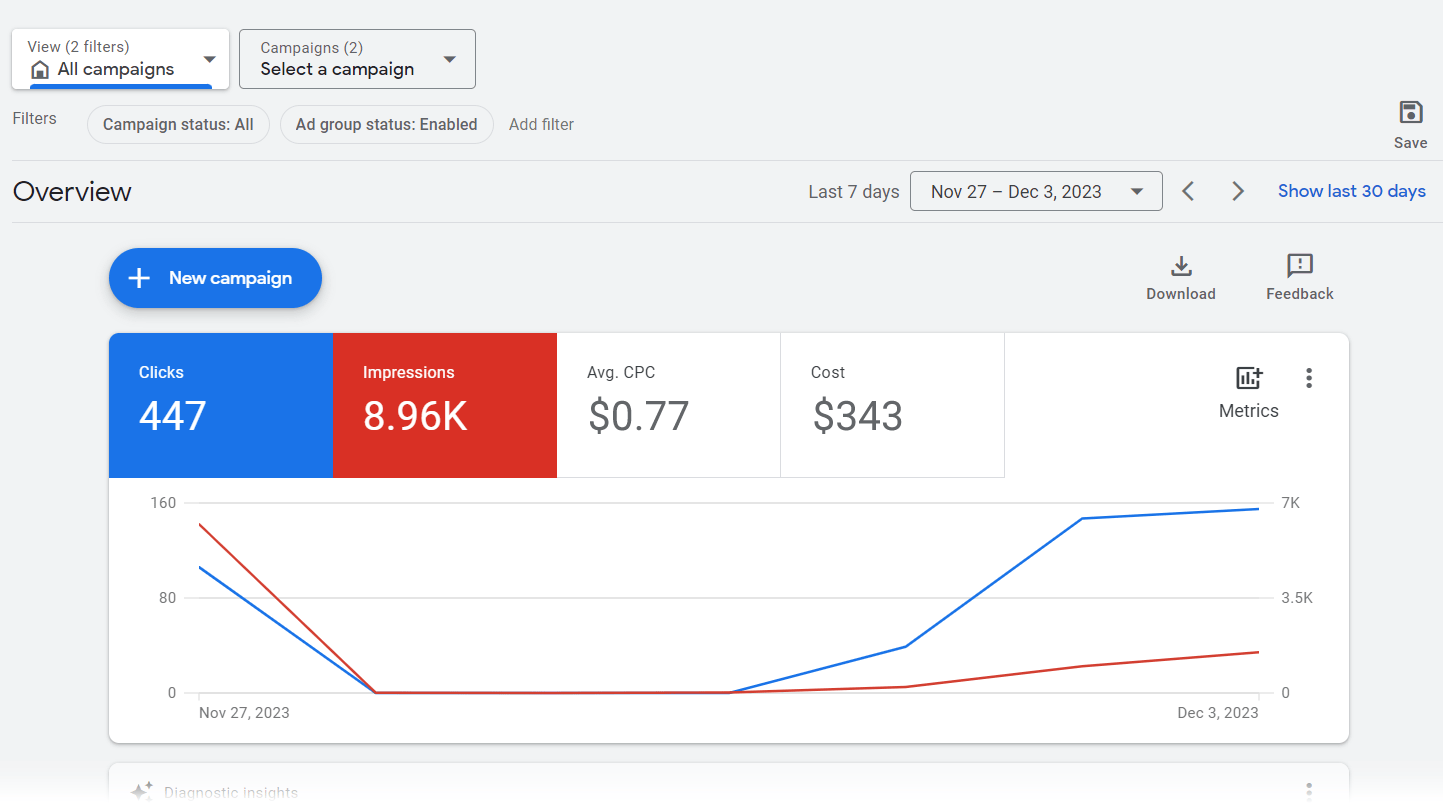Viewport: 1443px width, 808px height.
Task: Open the Ad group status filter
Action: [x=386, y=124]
